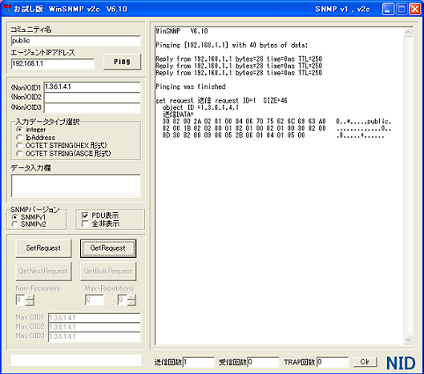
Task: Click 'Pinging [192.168.1.1] with 40 bytes' log line
Action: [232, 45]
